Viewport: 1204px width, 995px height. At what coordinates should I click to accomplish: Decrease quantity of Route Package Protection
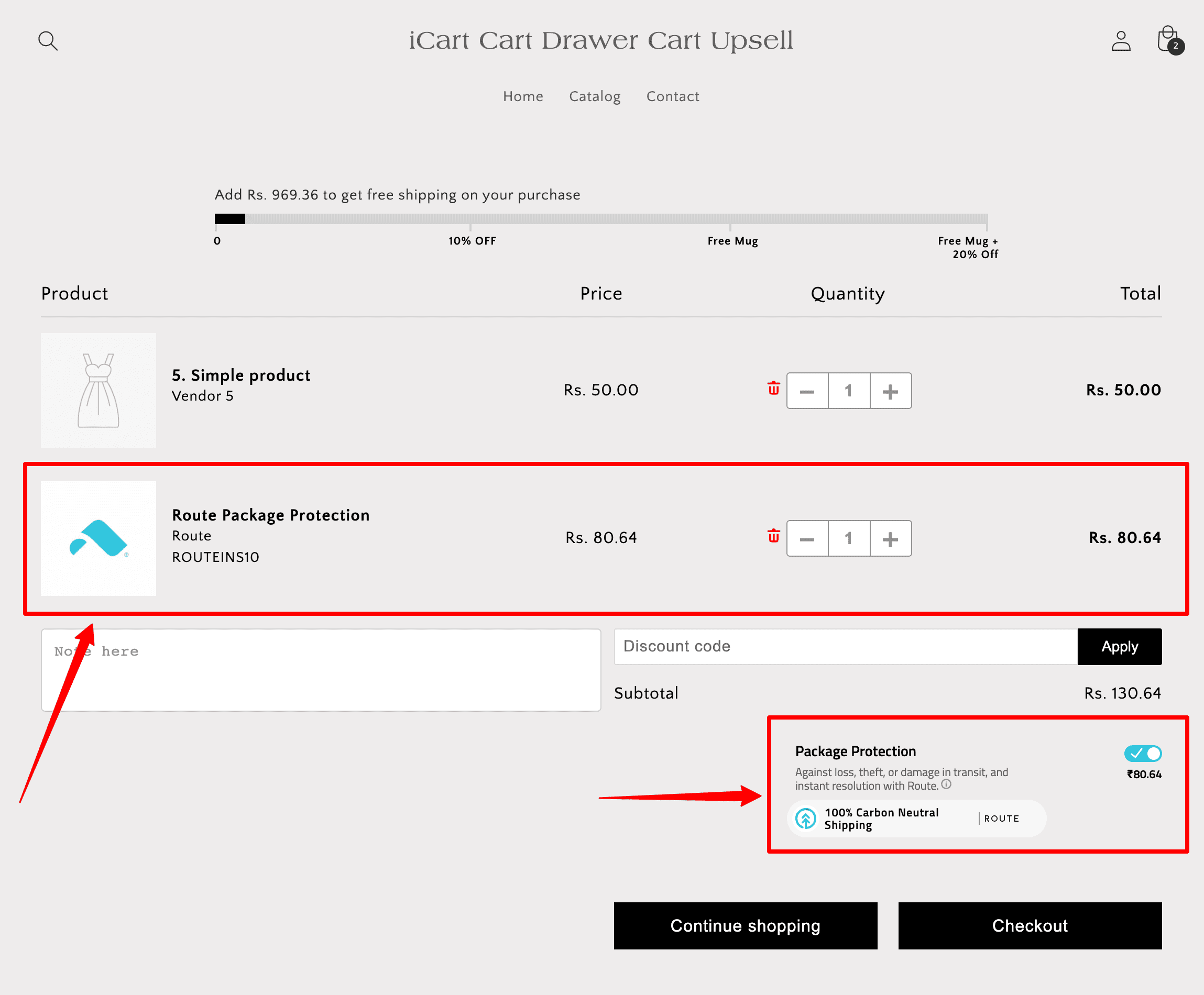(x=807, y=539)
